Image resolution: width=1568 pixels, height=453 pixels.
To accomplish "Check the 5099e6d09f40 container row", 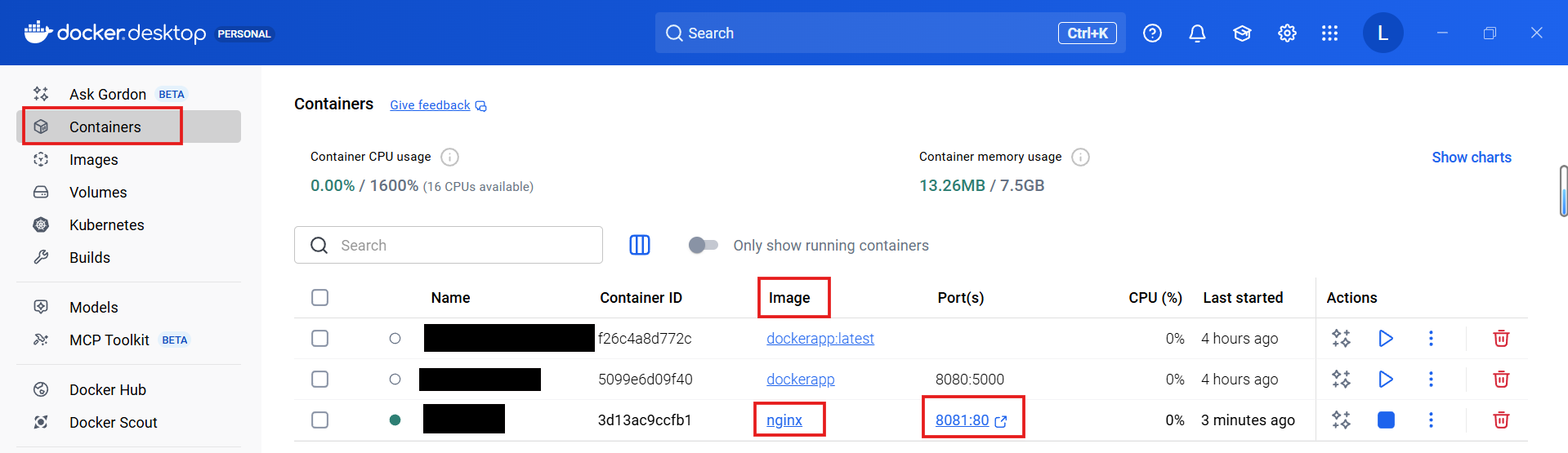I will click(320, 379).
